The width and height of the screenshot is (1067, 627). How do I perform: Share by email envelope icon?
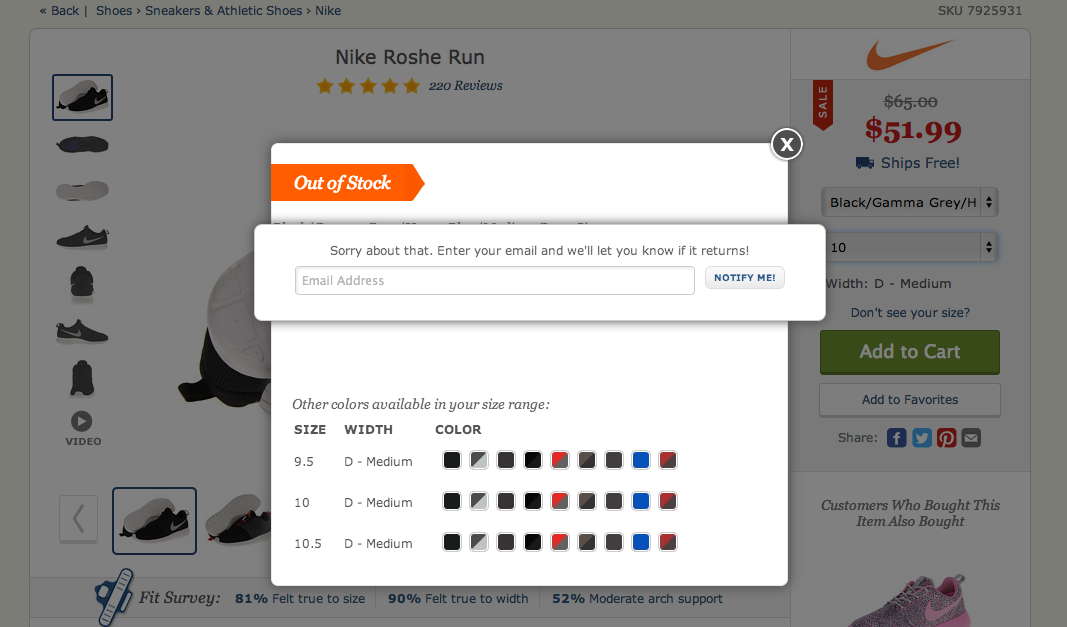(x=971, y=438)
